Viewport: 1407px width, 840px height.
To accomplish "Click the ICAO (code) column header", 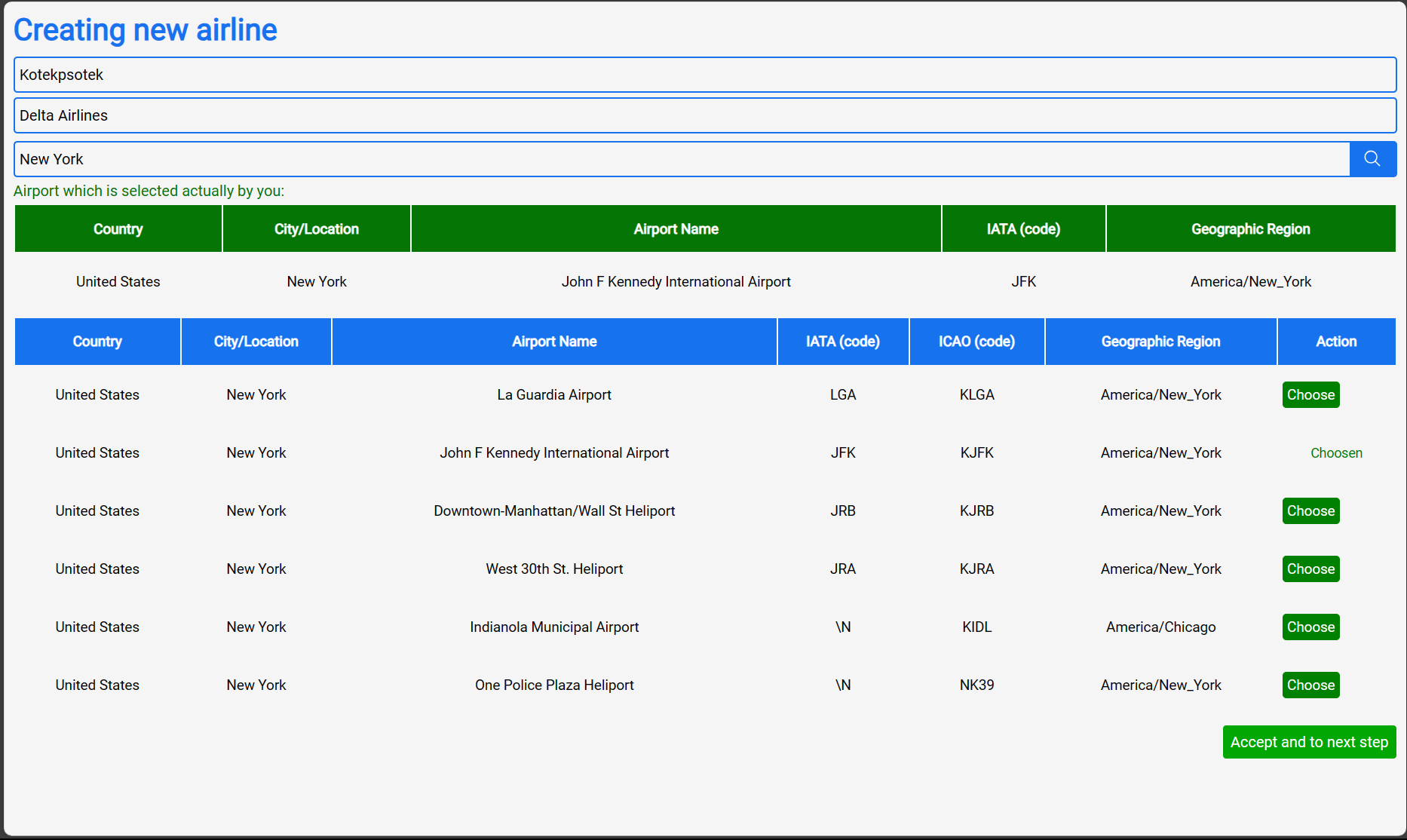I will 976,342.
